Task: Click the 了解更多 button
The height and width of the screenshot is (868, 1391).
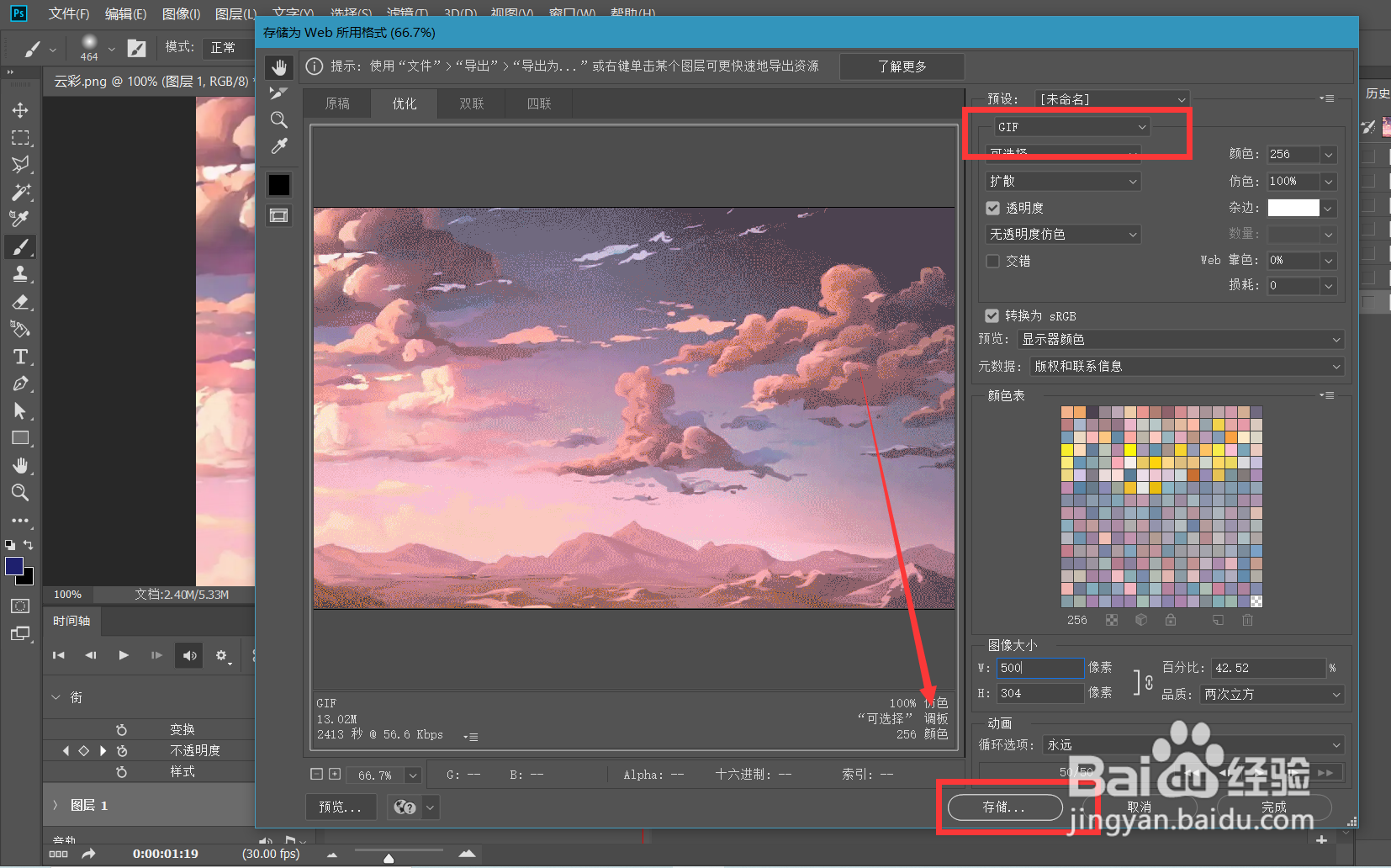Action: point(902,66)
